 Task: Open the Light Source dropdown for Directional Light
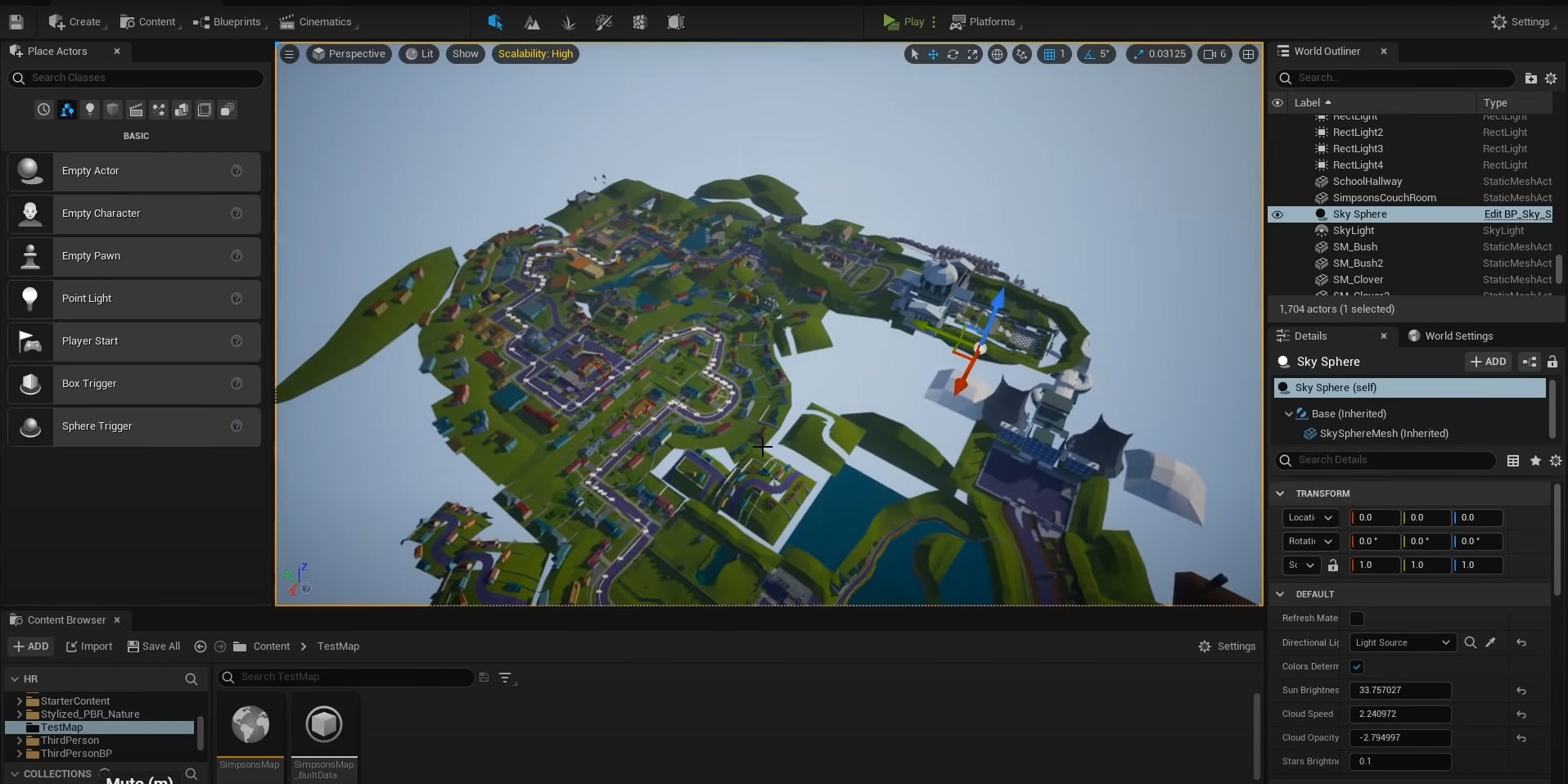tap(1401, 642)
